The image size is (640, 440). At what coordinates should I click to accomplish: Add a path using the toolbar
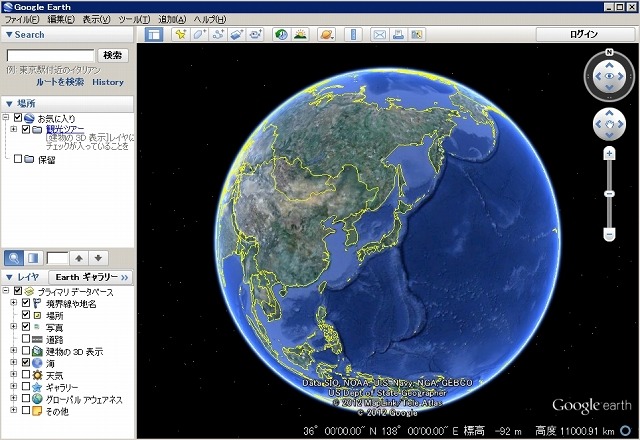click(x=218, y=35)
